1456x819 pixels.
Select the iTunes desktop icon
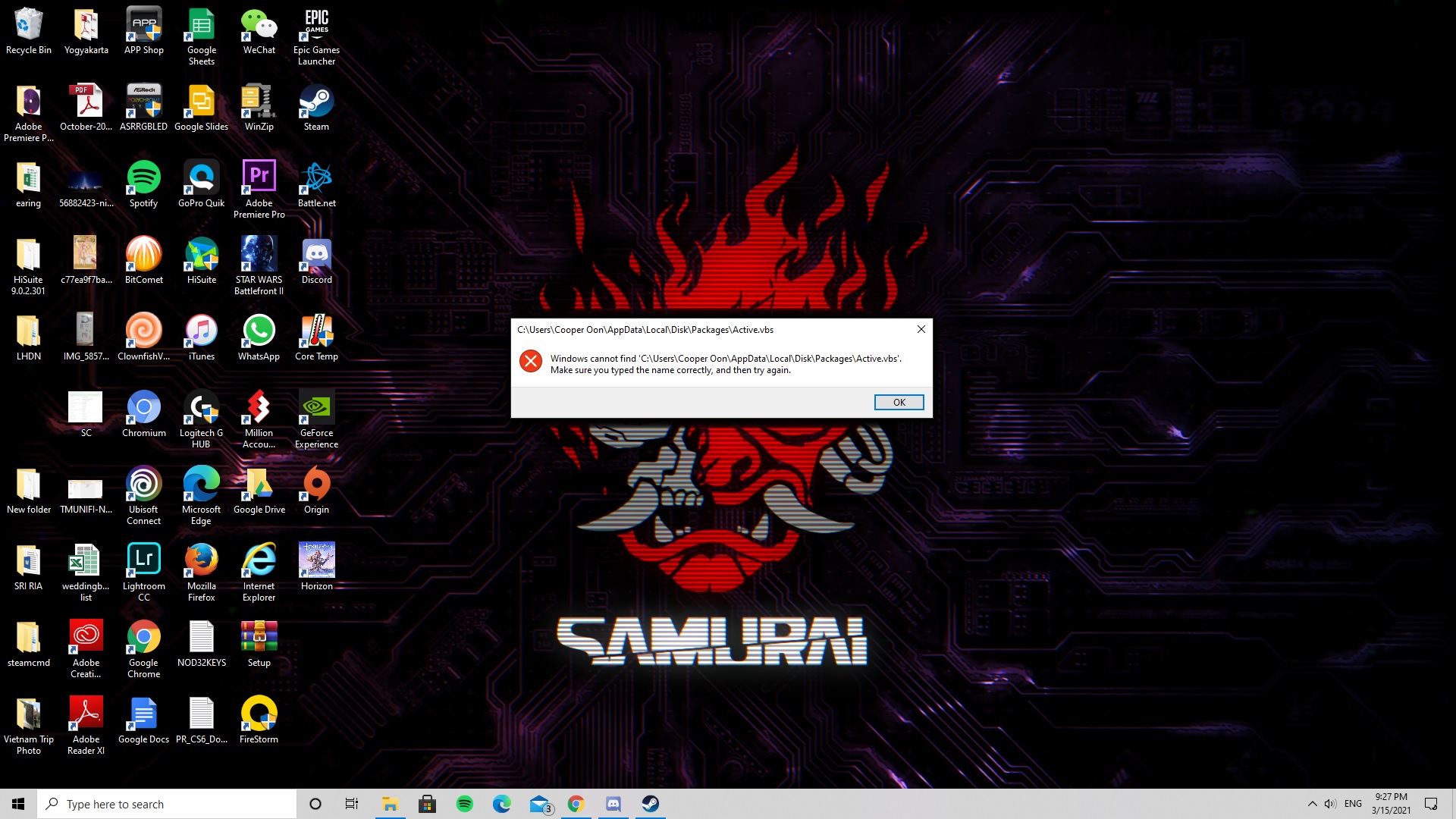point(201,338)
